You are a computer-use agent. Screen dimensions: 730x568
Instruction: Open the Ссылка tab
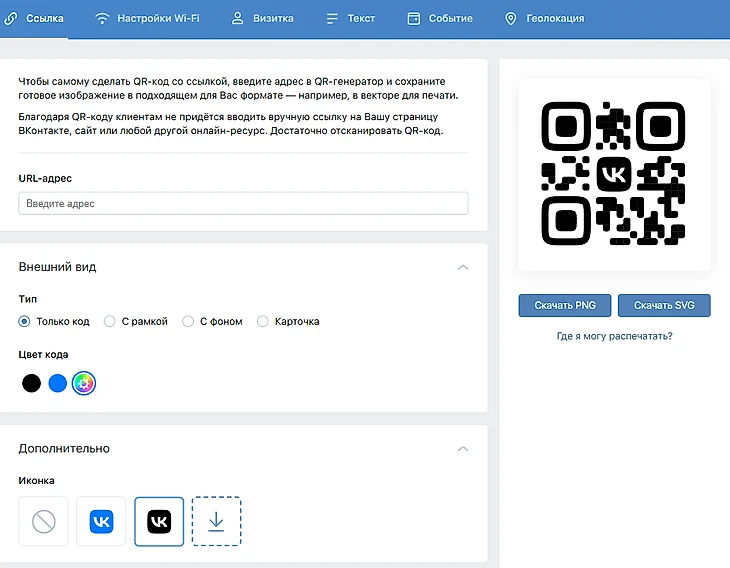coord(34,19)
